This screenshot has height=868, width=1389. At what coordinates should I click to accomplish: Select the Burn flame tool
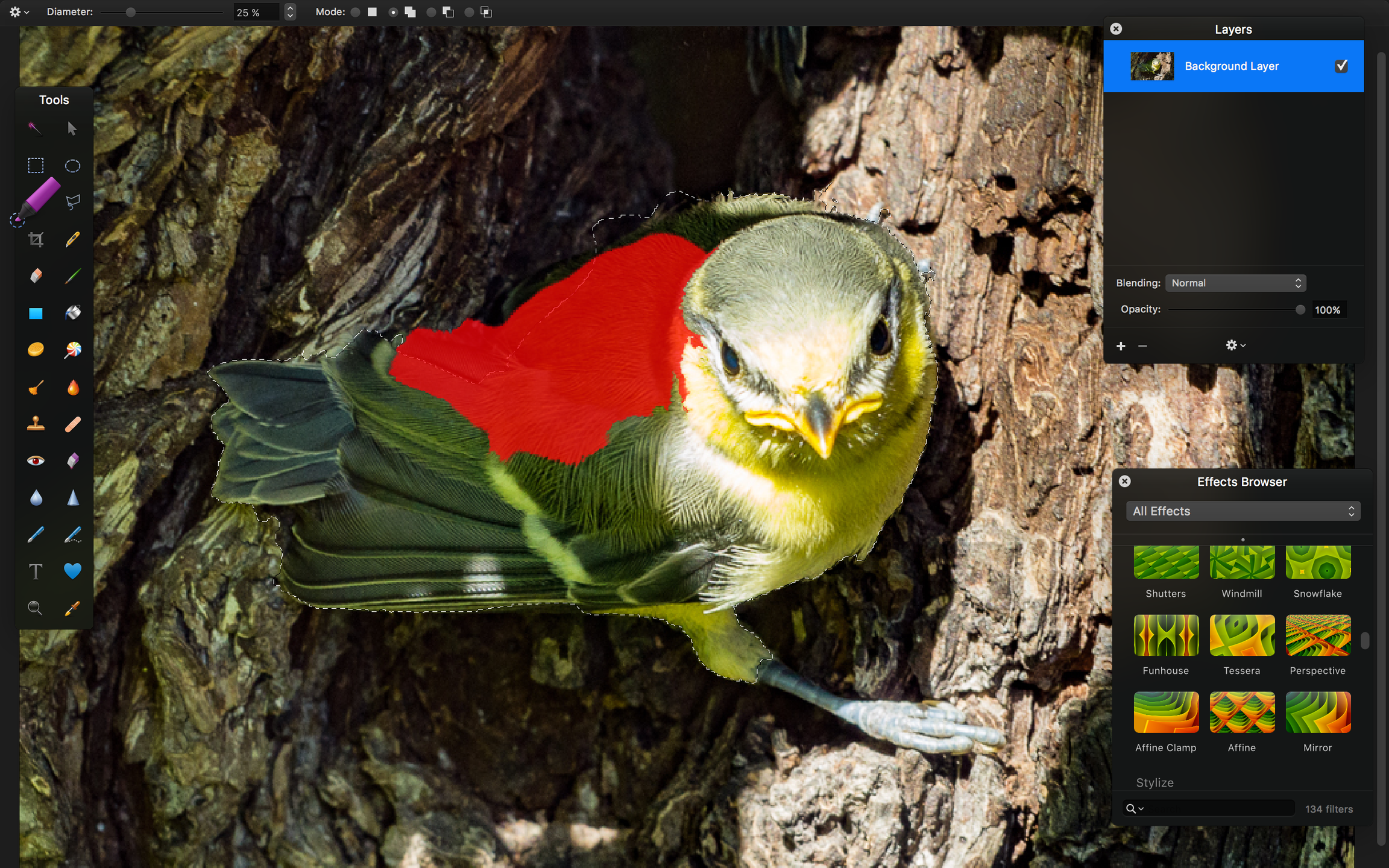point(72,387)
